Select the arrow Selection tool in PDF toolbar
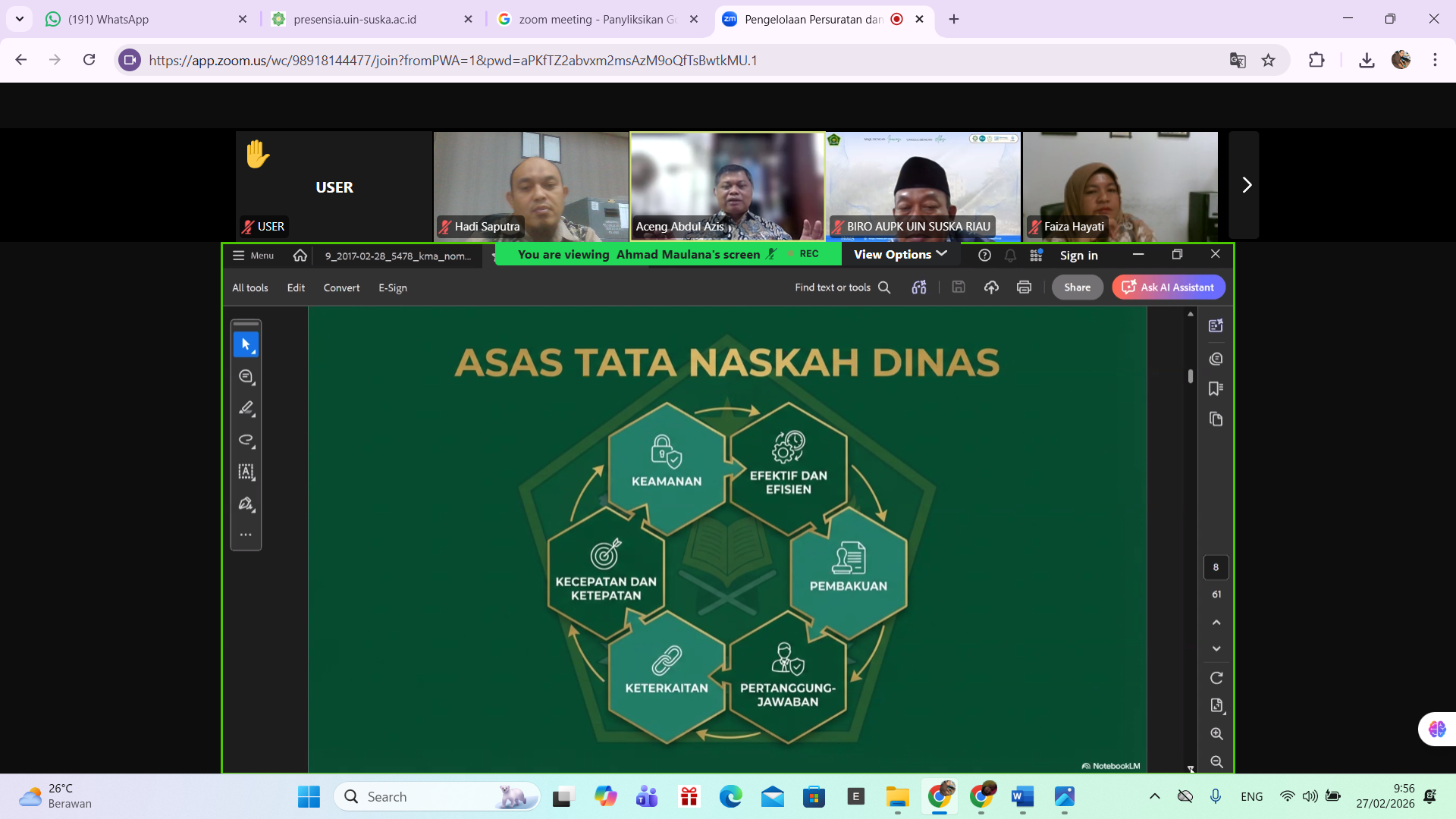The height and width of the screenshot is (819, 1456). coord(246,344)
